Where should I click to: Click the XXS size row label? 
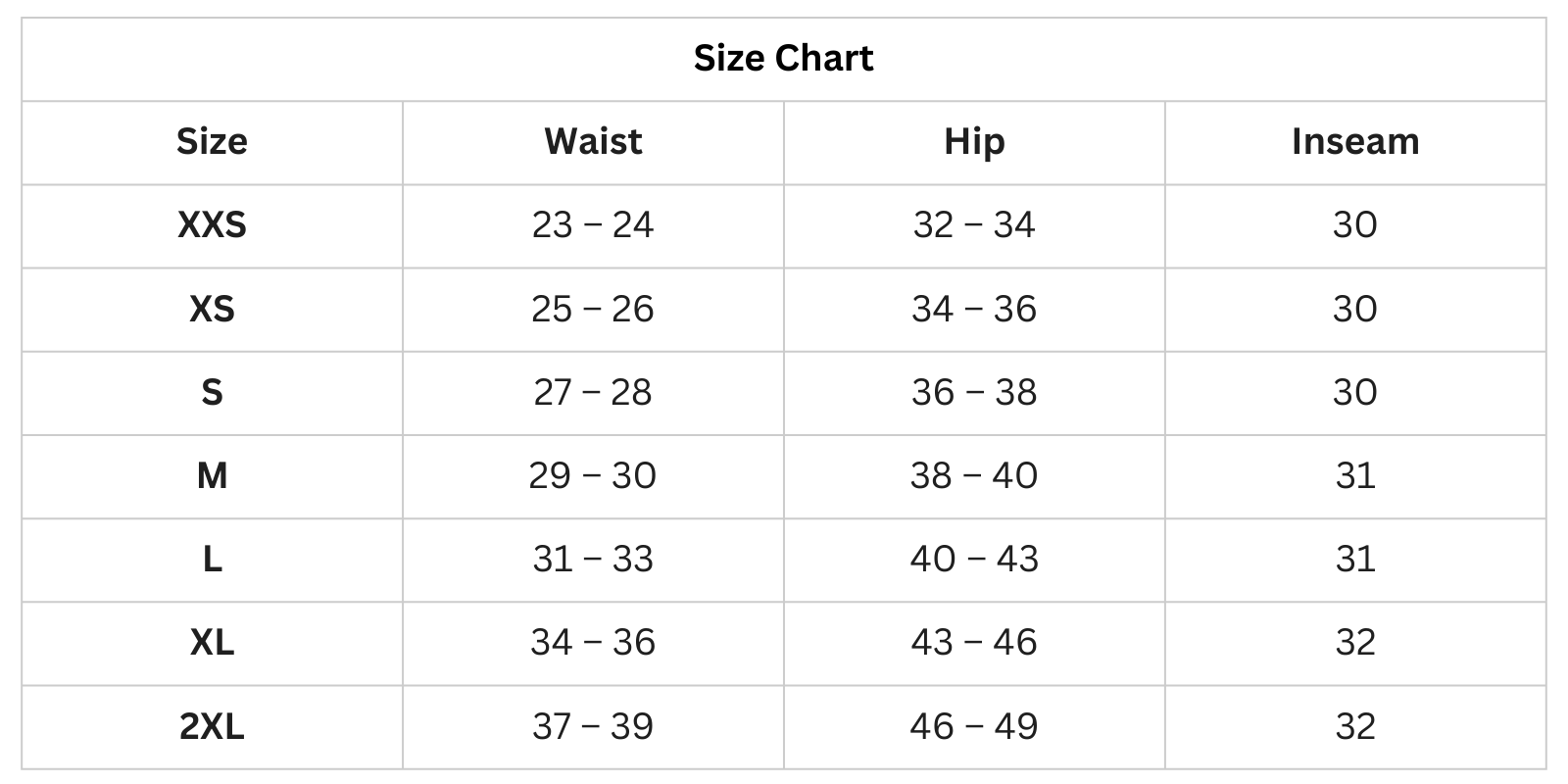pyautogui.click(x=212, y=225)
